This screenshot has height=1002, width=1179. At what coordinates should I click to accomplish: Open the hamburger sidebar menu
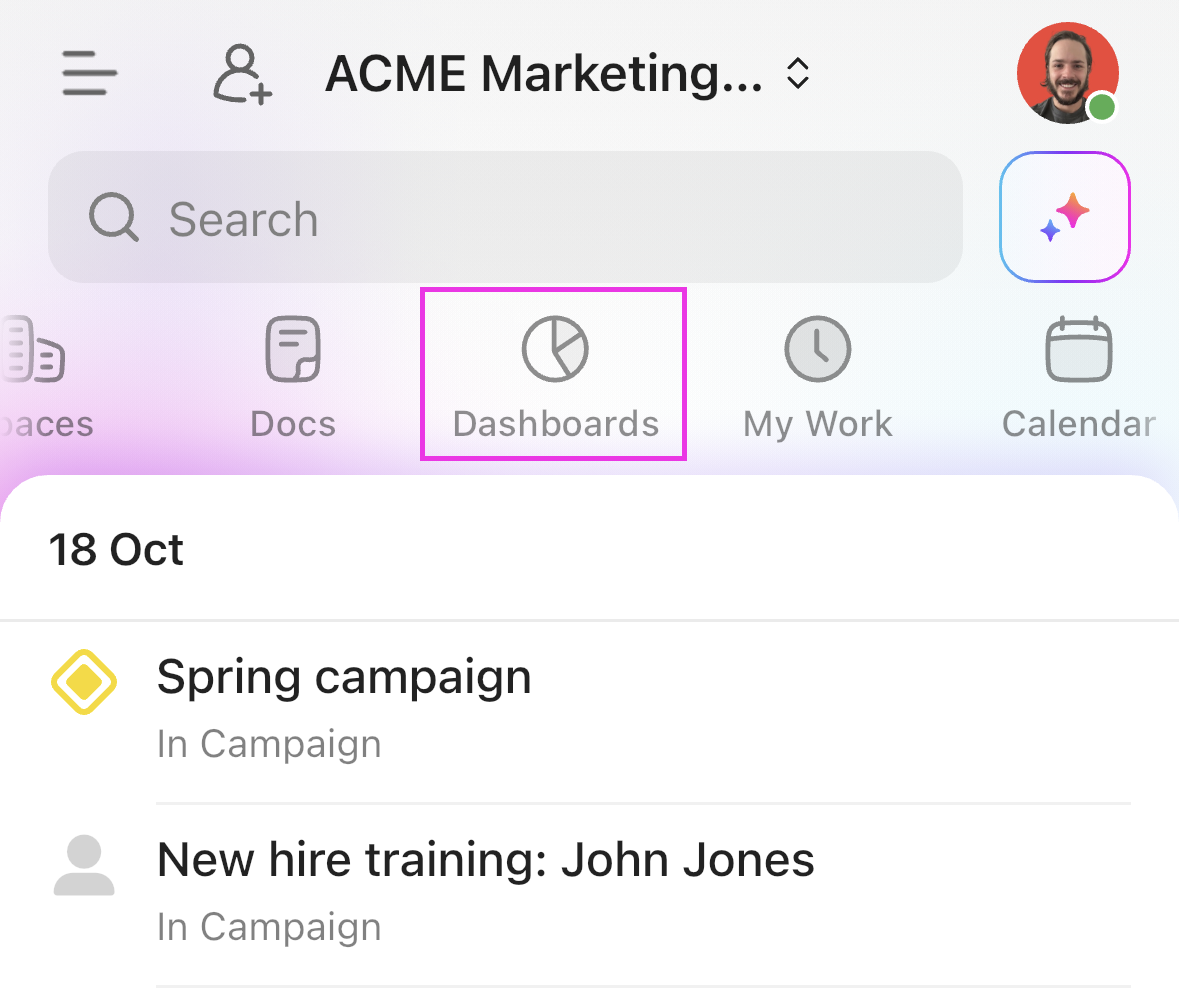90,74
